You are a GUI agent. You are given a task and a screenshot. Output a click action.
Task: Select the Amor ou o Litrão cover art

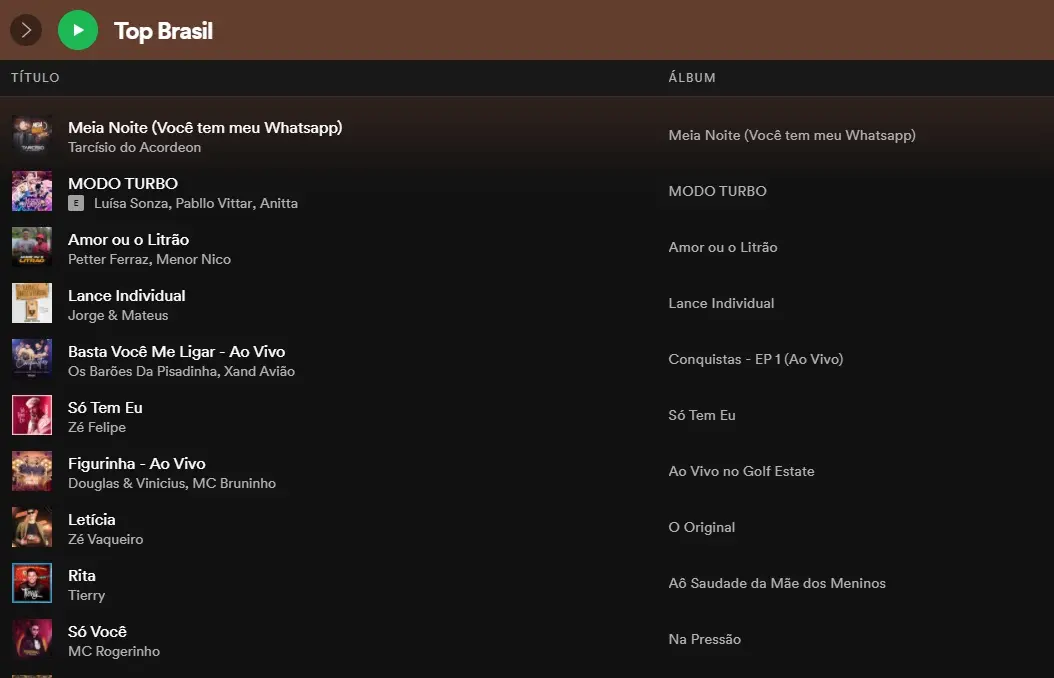(32, 247)
